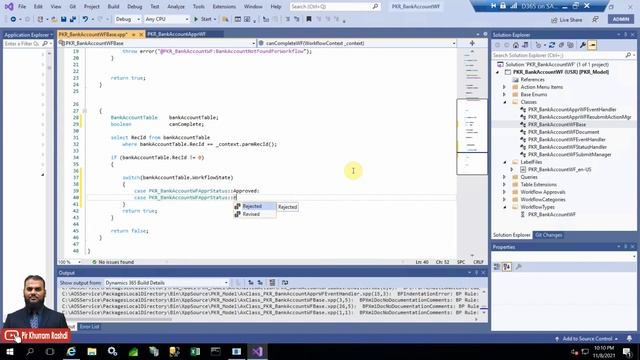Click the notifications bell in status bar

click(x=629, y=338)
